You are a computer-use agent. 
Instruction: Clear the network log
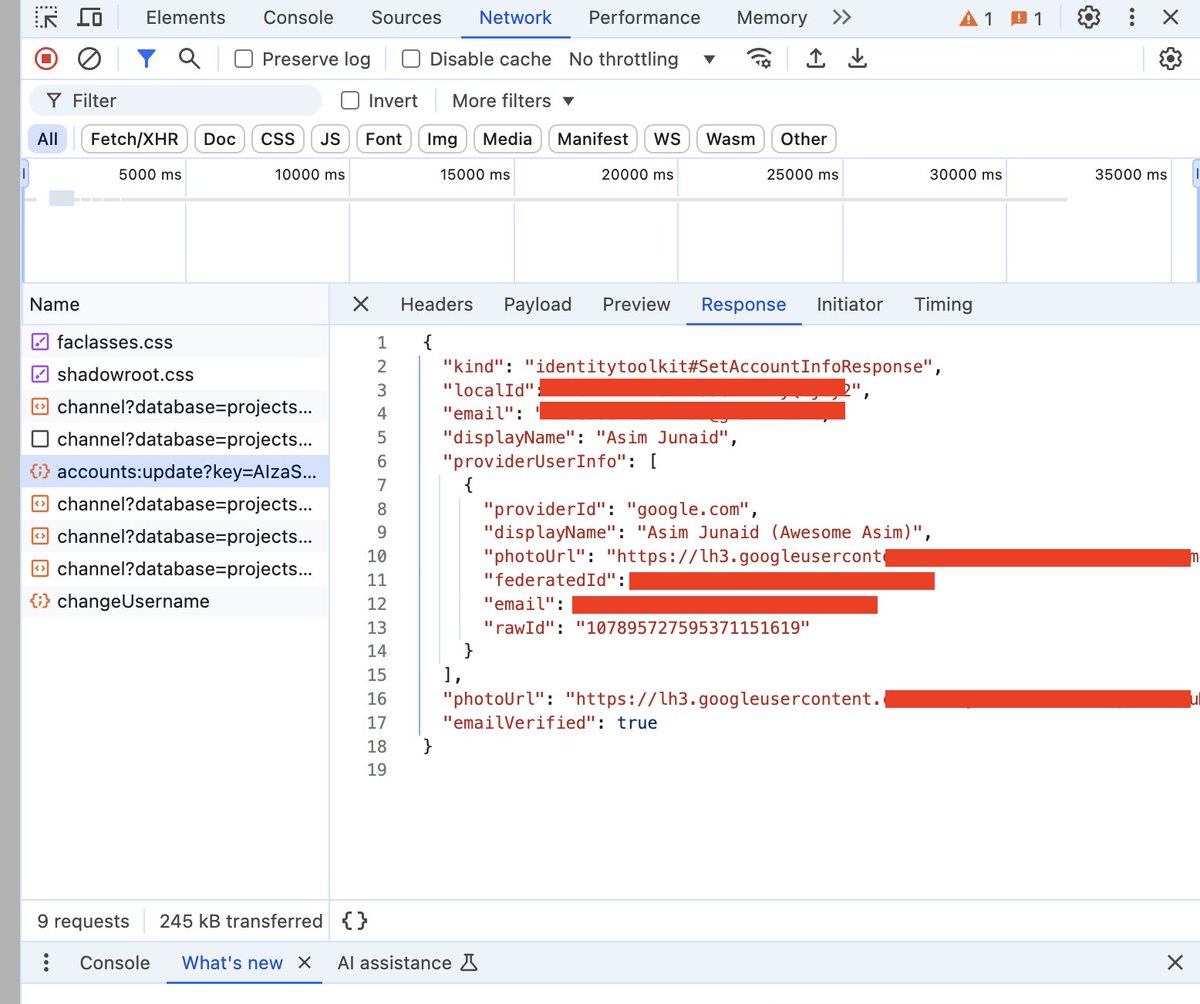pos(89,59)
